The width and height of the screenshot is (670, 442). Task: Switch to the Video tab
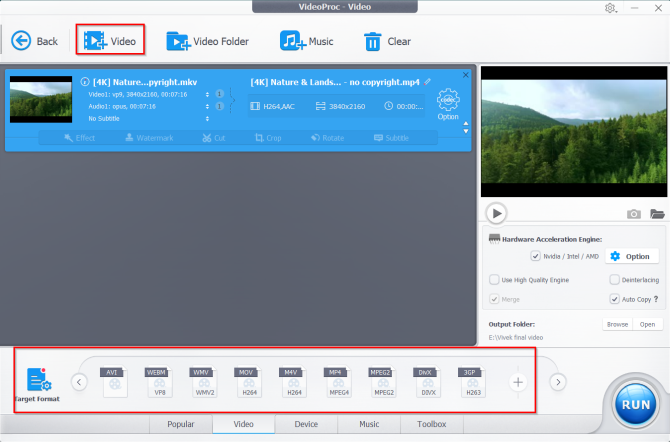pos(244,424)
